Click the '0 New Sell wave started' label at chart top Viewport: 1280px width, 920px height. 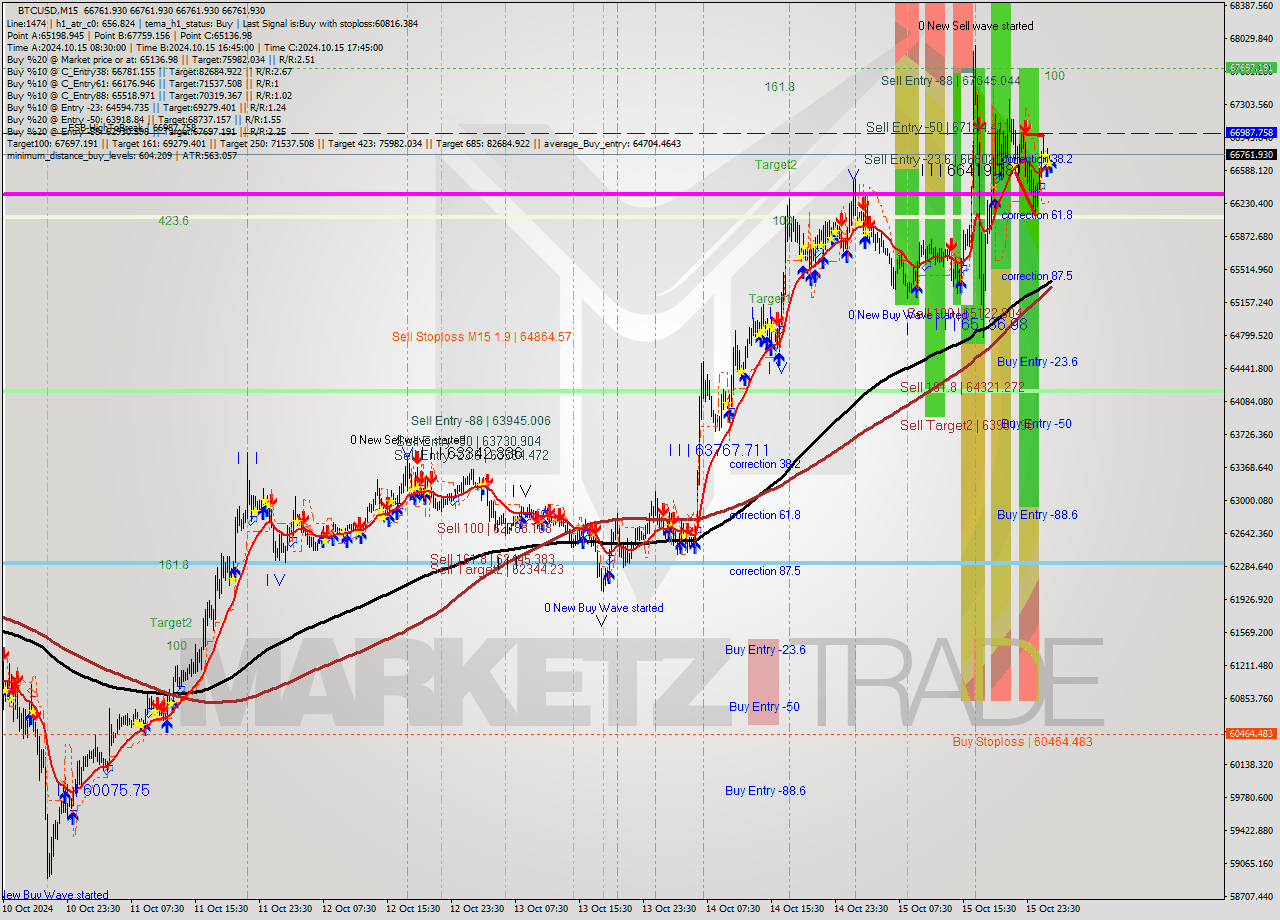pyautogui.click(x=976, y=26)
